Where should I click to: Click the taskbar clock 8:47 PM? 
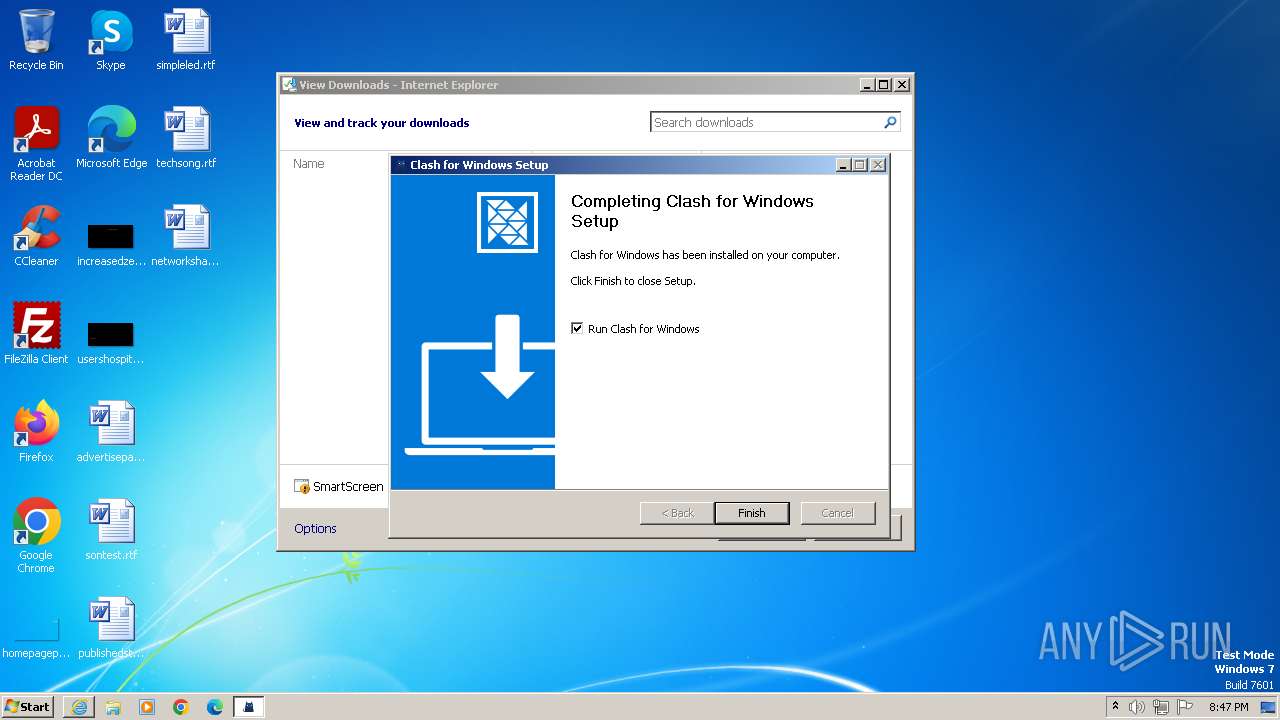(x=1229, y=707)
